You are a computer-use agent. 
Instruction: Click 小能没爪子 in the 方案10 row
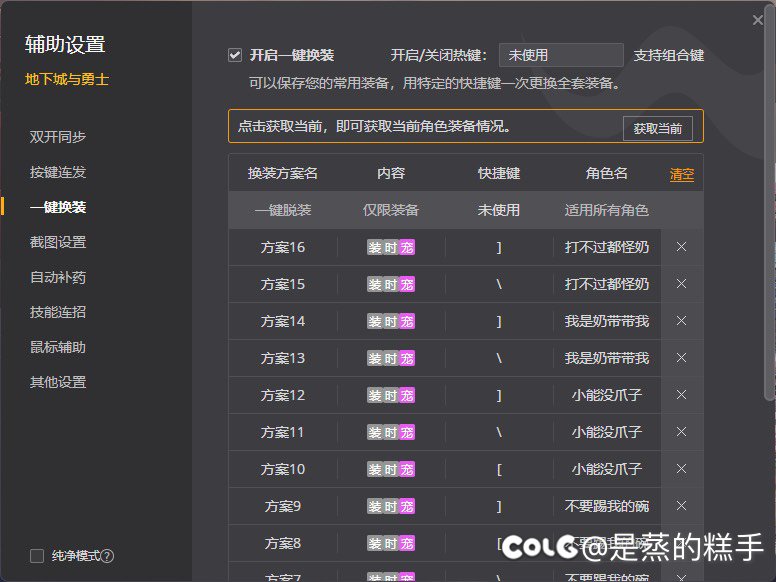(607, 469)
